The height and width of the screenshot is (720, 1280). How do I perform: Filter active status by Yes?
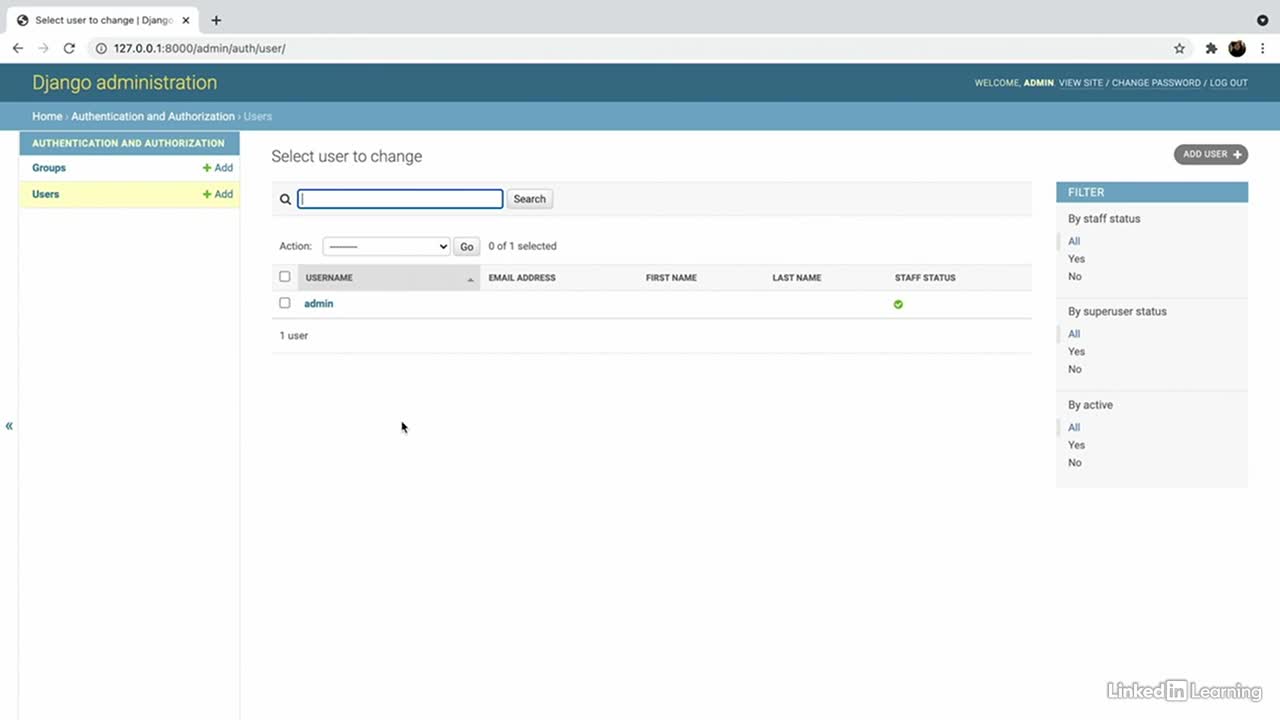coord(1077,446)
